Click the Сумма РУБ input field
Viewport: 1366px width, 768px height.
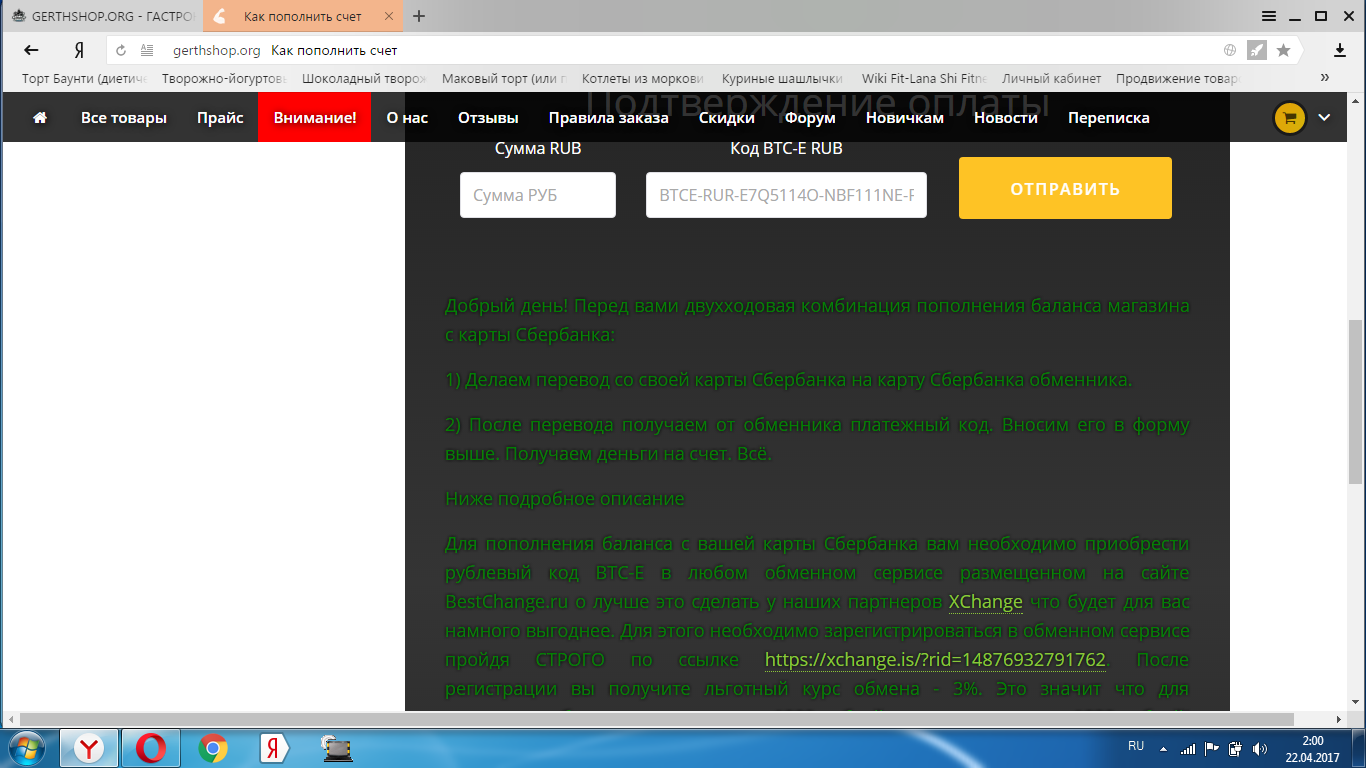click(x=537, y=195)
